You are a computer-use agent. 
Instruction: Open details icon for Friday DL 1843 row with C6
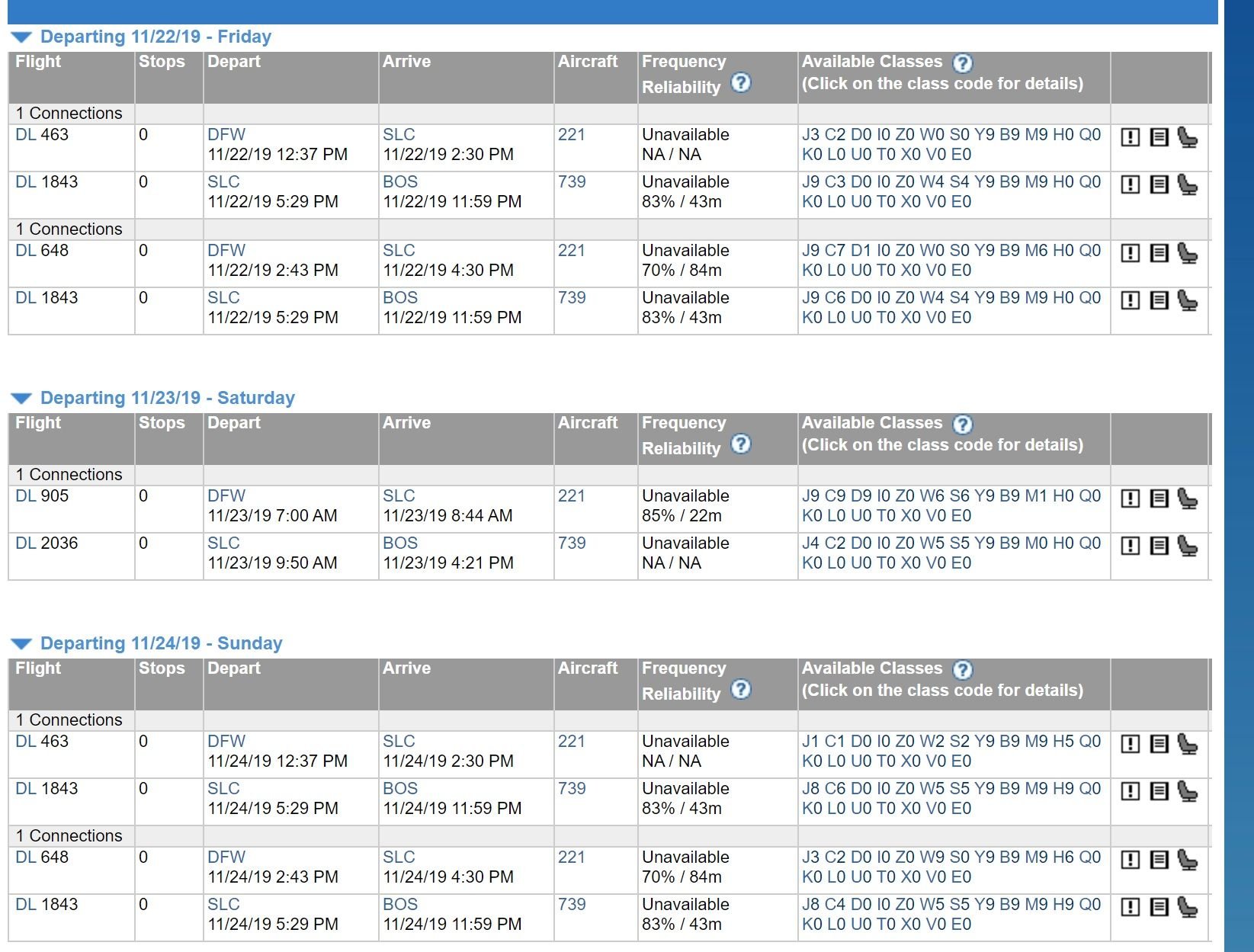[x=1159, y=301]
